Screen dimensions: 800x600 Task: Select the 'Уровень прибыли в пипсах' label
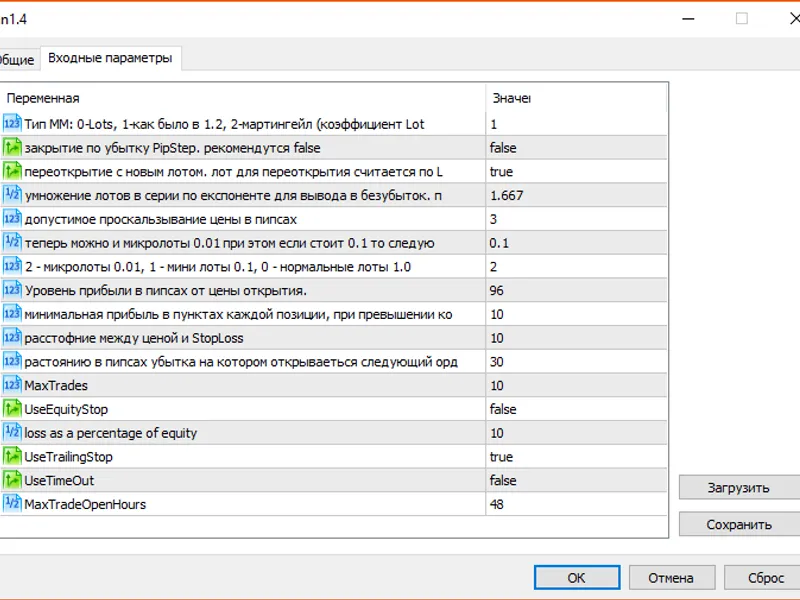pyautogui.click(x=166, y=291)
